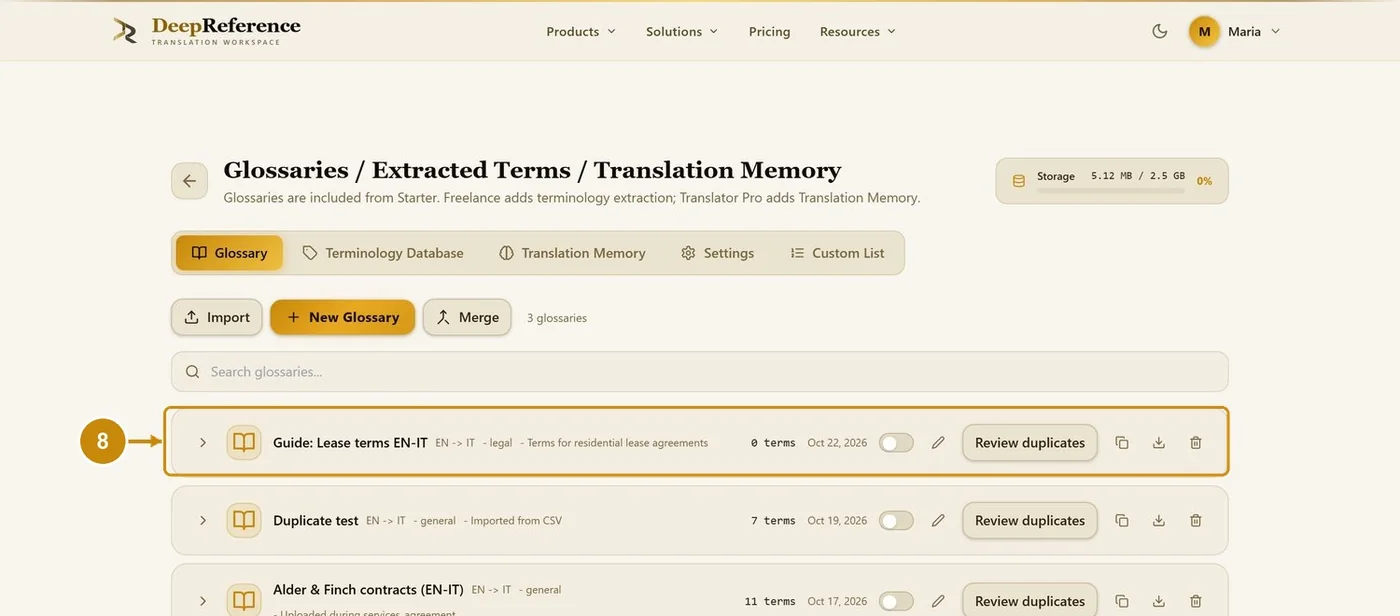Image resolution: width=1400 pixels, height=616 pixels.
Task: Review duplicates for Guide: Lease terms EN-IT
Action: click(1030, 443)
